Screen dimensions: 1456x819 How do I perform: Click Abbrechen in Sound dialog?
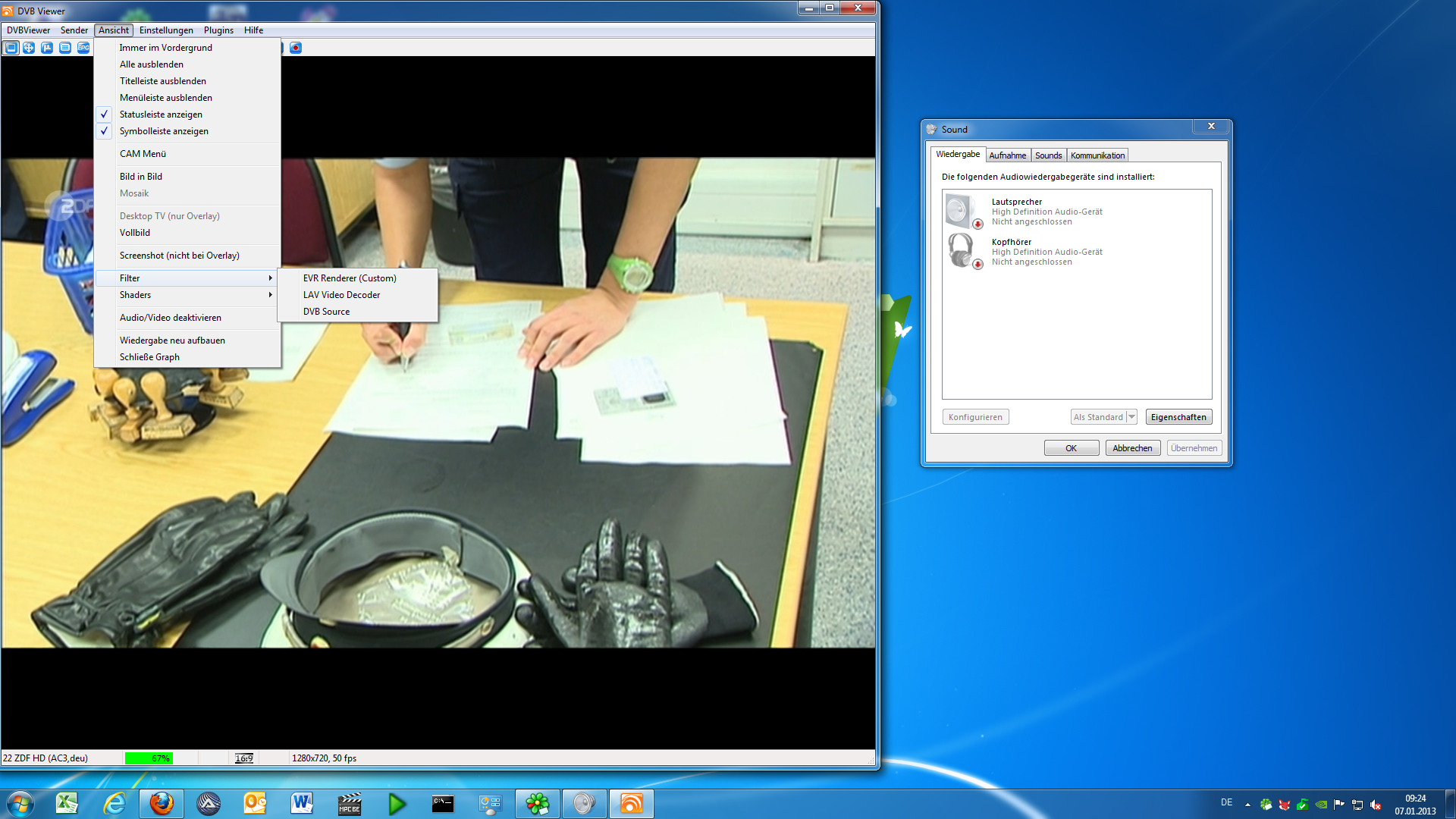pyautogui.click(x=1132, y=448)
